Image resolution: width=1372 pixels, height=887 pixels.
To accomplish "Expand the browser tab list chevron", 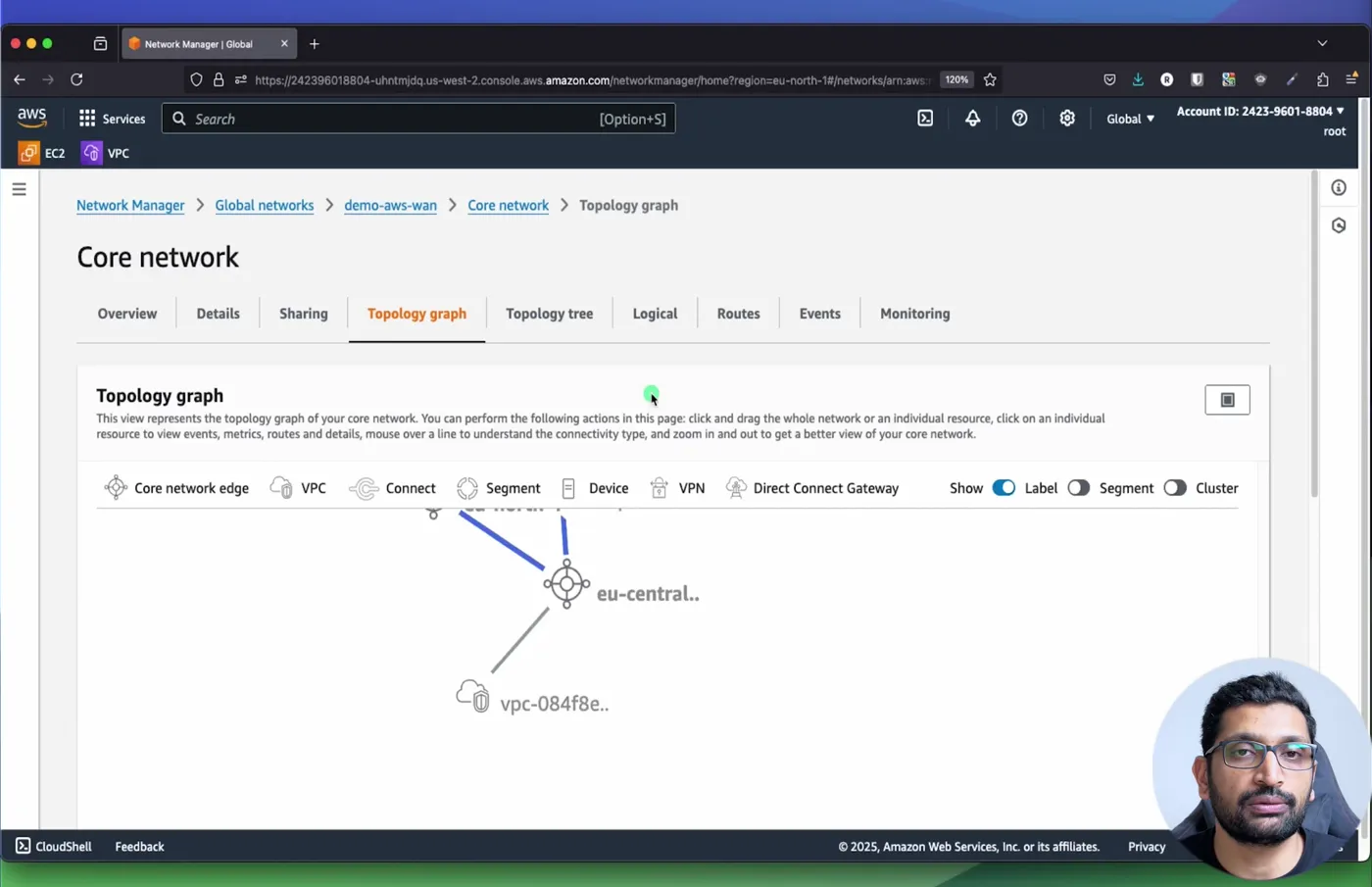I will tap(1322, 43).
